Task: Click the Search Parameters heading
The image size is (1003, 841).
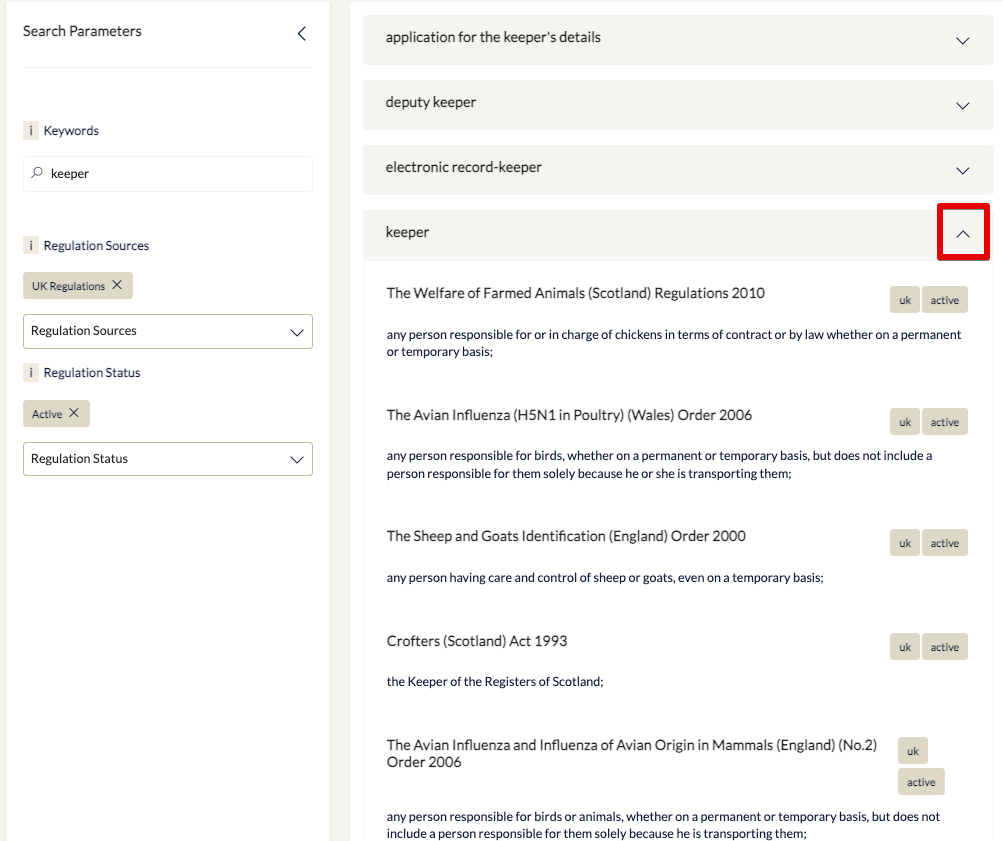Action: click(83, 31)
